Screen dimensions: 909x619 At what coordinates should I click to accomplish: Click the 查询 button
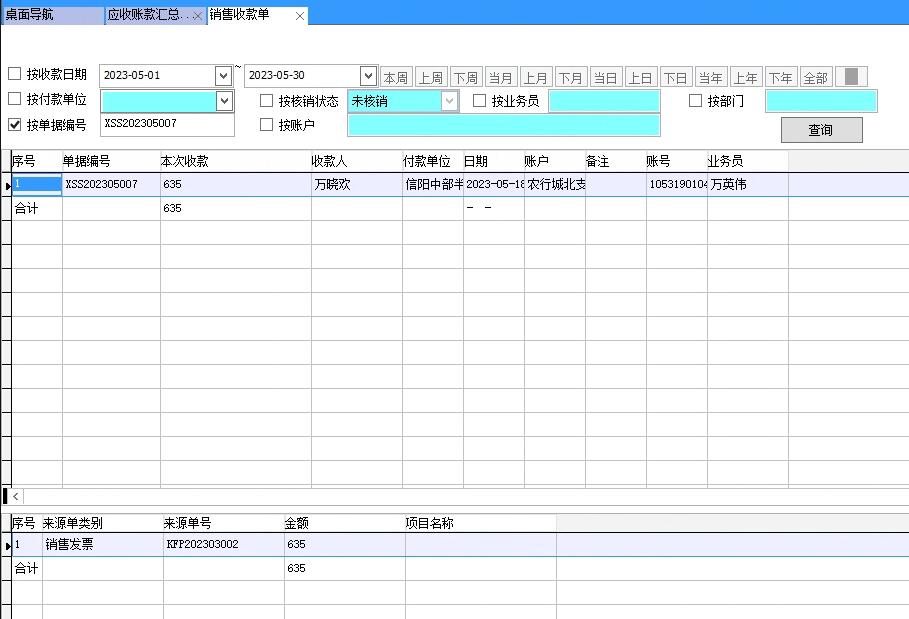pos(821,130)
